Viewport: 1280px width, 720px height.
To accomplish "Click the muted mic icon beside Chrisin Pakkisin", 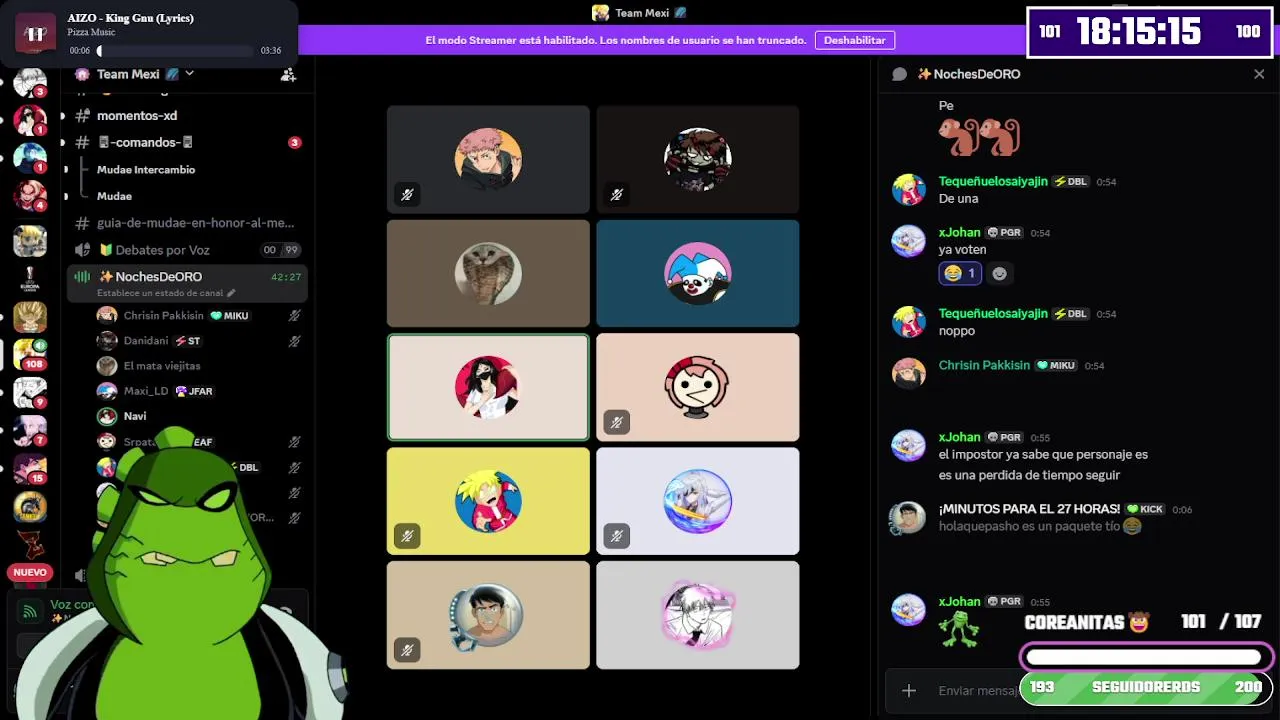I will click(x=295, y=315).
